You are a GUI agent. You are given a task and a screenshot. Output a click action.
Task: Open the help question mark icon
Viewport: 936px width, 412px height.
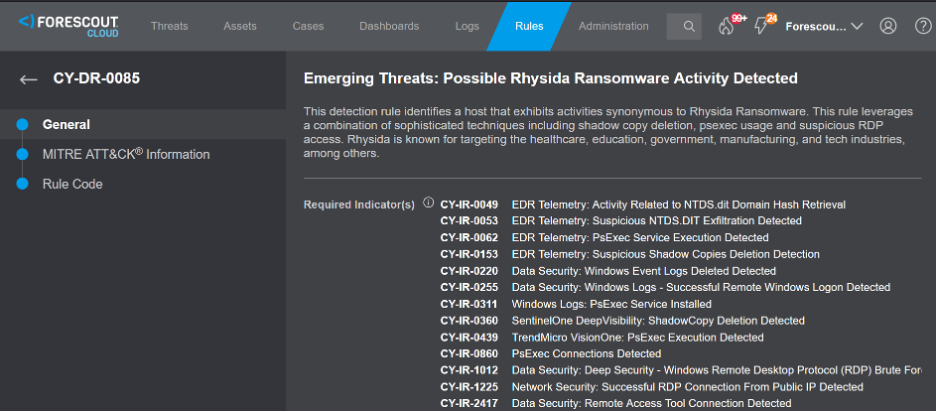tap(922, 26)
